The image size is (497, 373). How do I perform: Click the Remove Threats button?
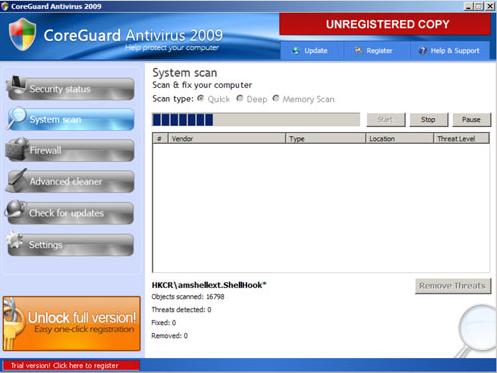pos(453,286)
